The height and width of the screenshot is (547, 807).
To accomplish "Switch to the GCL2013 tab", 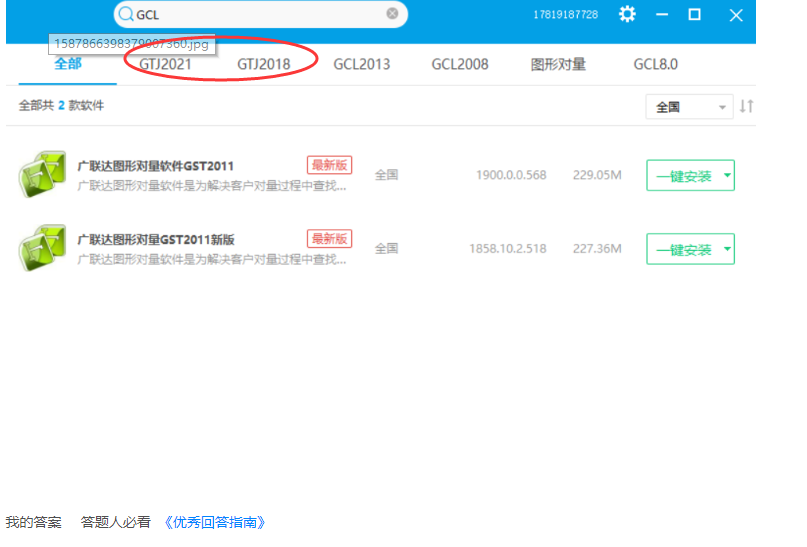I will tap(362, 64).
